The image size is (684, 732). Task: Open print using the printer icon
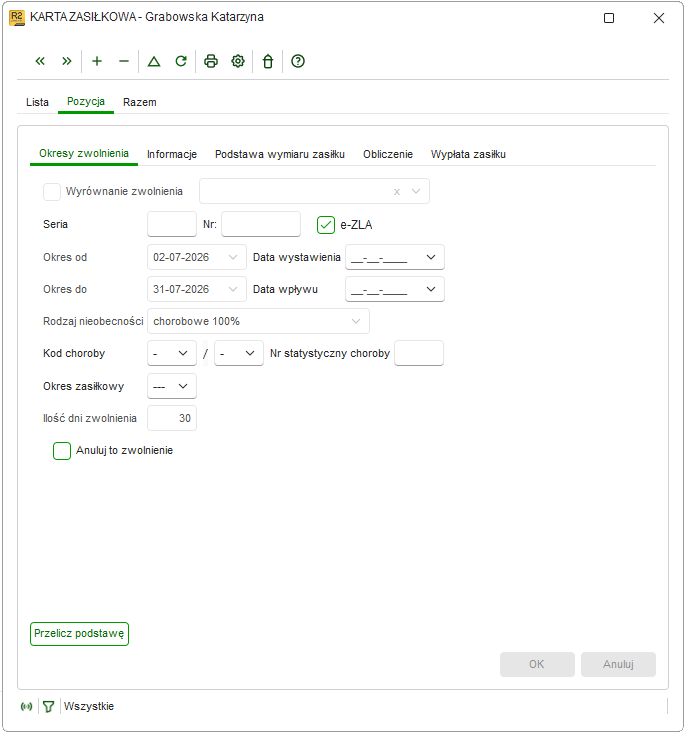point(211,61)
